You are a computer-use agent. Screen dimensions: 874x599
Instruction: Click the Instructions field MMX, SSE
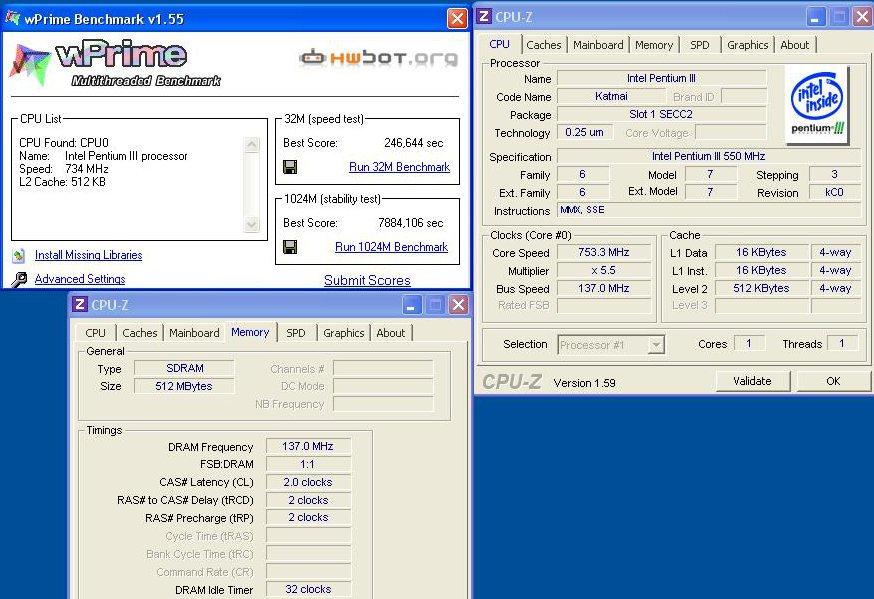click(708, 210)
